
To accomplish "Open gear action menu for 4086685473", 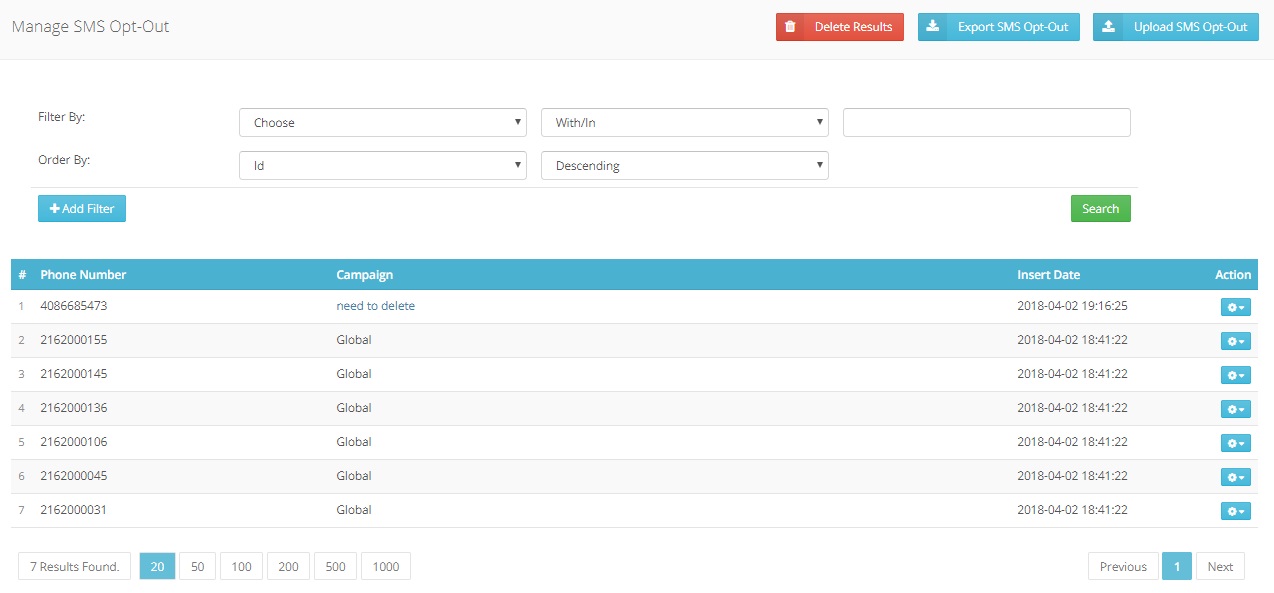I will [1236, 307].
